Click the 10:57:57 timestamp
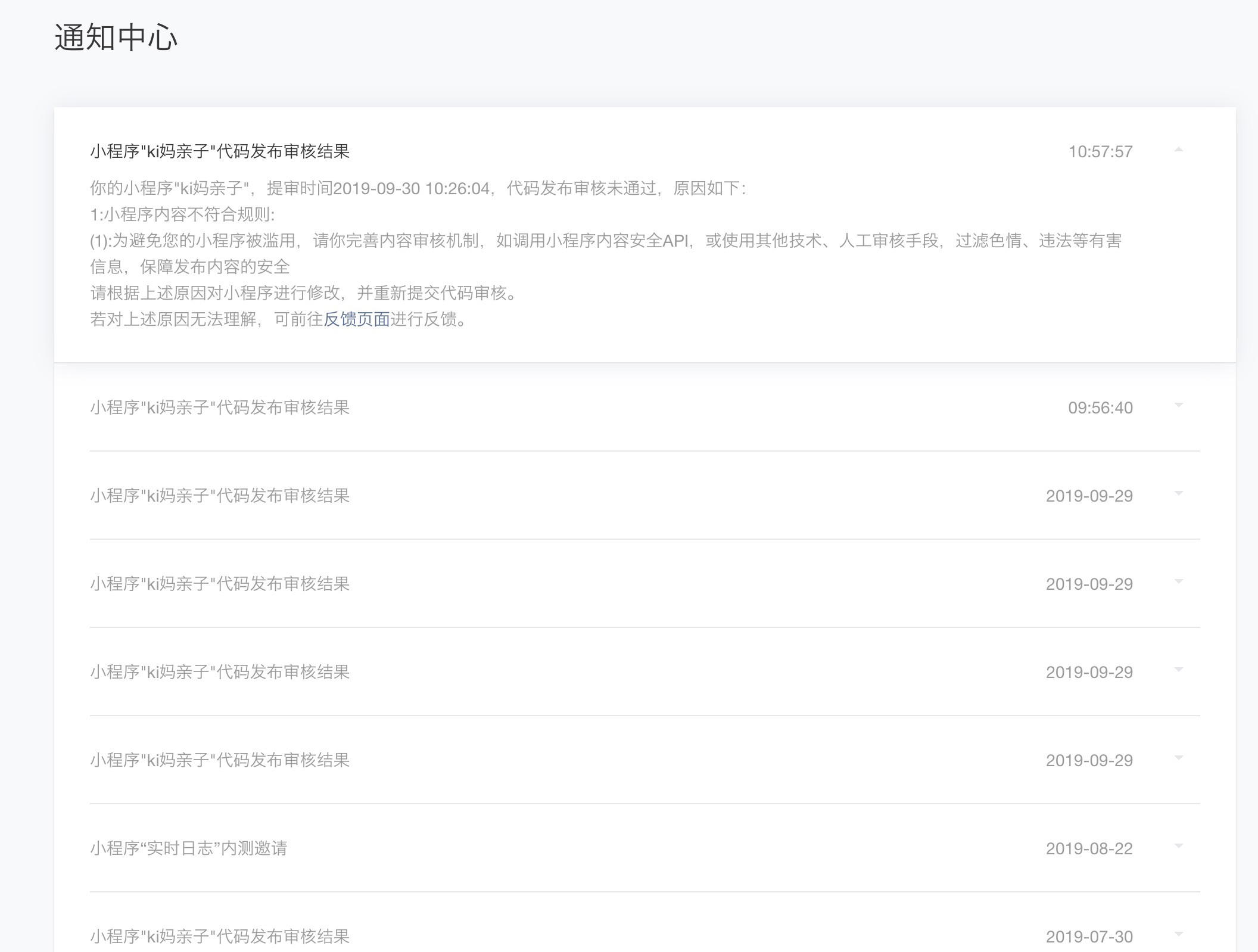Viewport: 1258px width, 952px height. click(1100, 152)
